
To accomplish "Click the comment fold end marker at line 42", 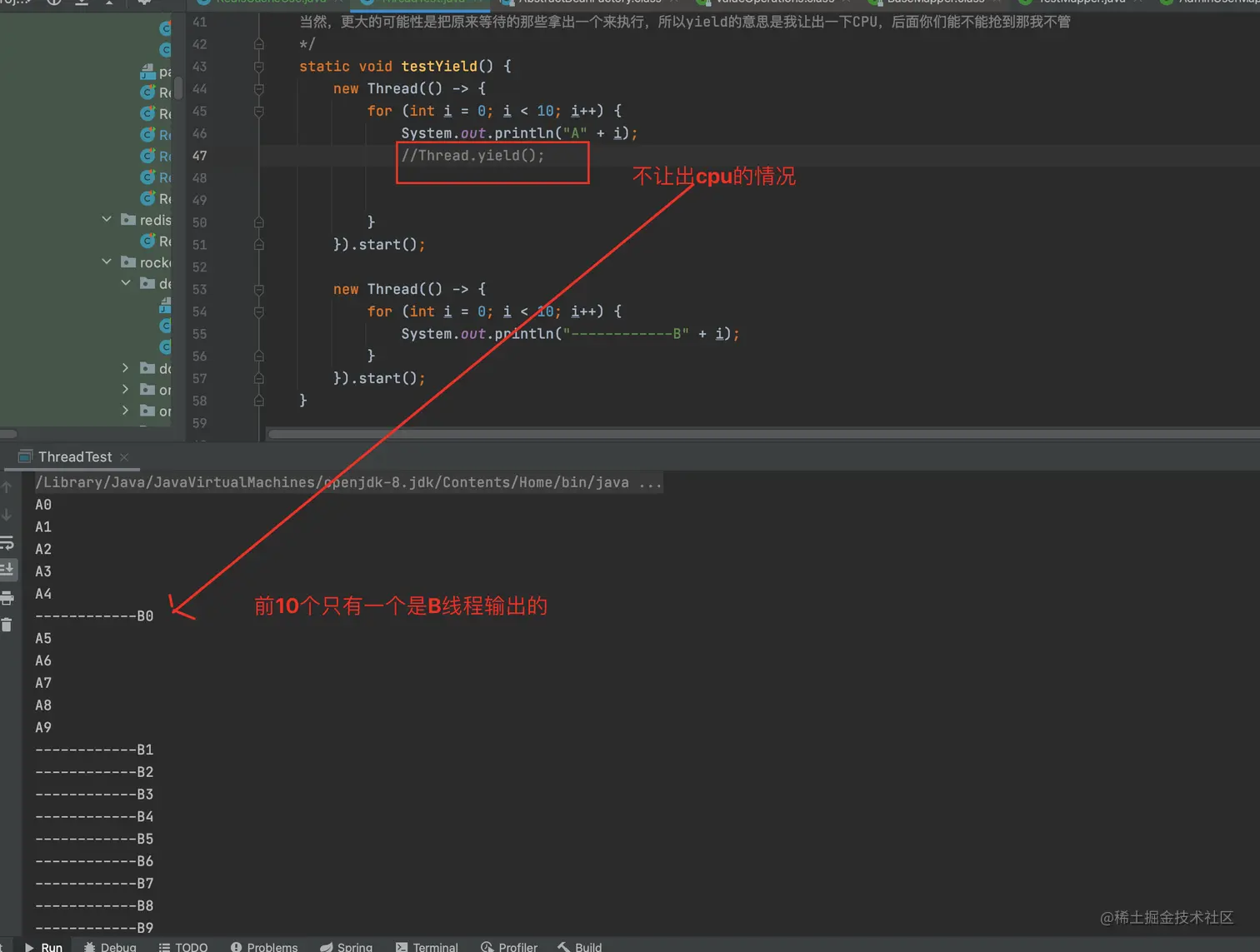I will tap(259, 44).
